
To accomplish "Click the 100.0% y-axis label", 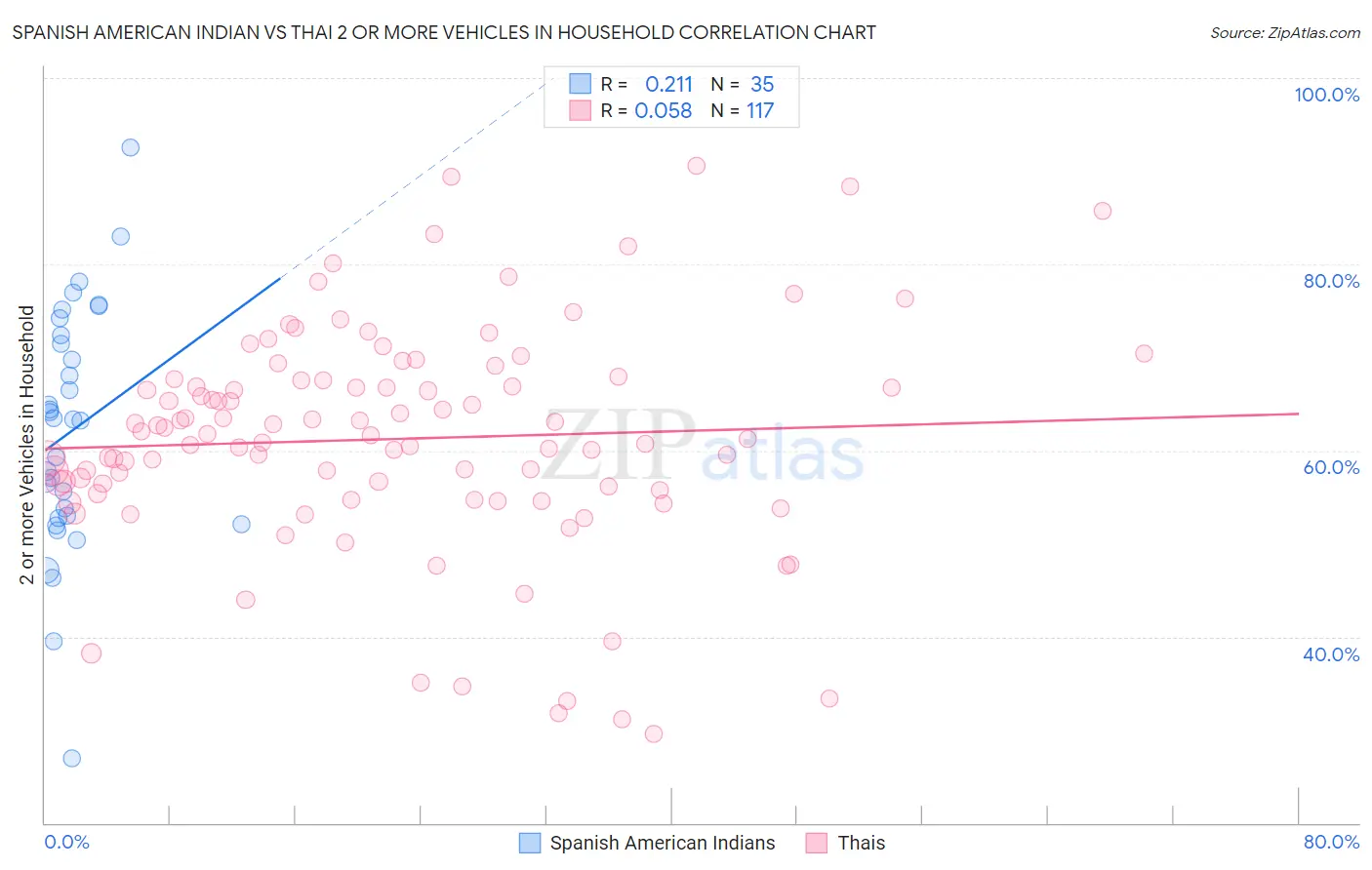I will click(1327, 95).
